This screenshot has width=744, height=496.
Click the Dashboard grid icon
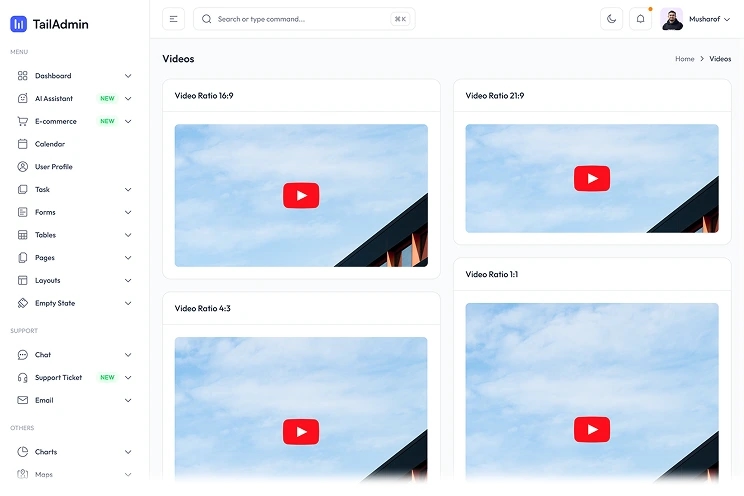[x=22, y=75]
